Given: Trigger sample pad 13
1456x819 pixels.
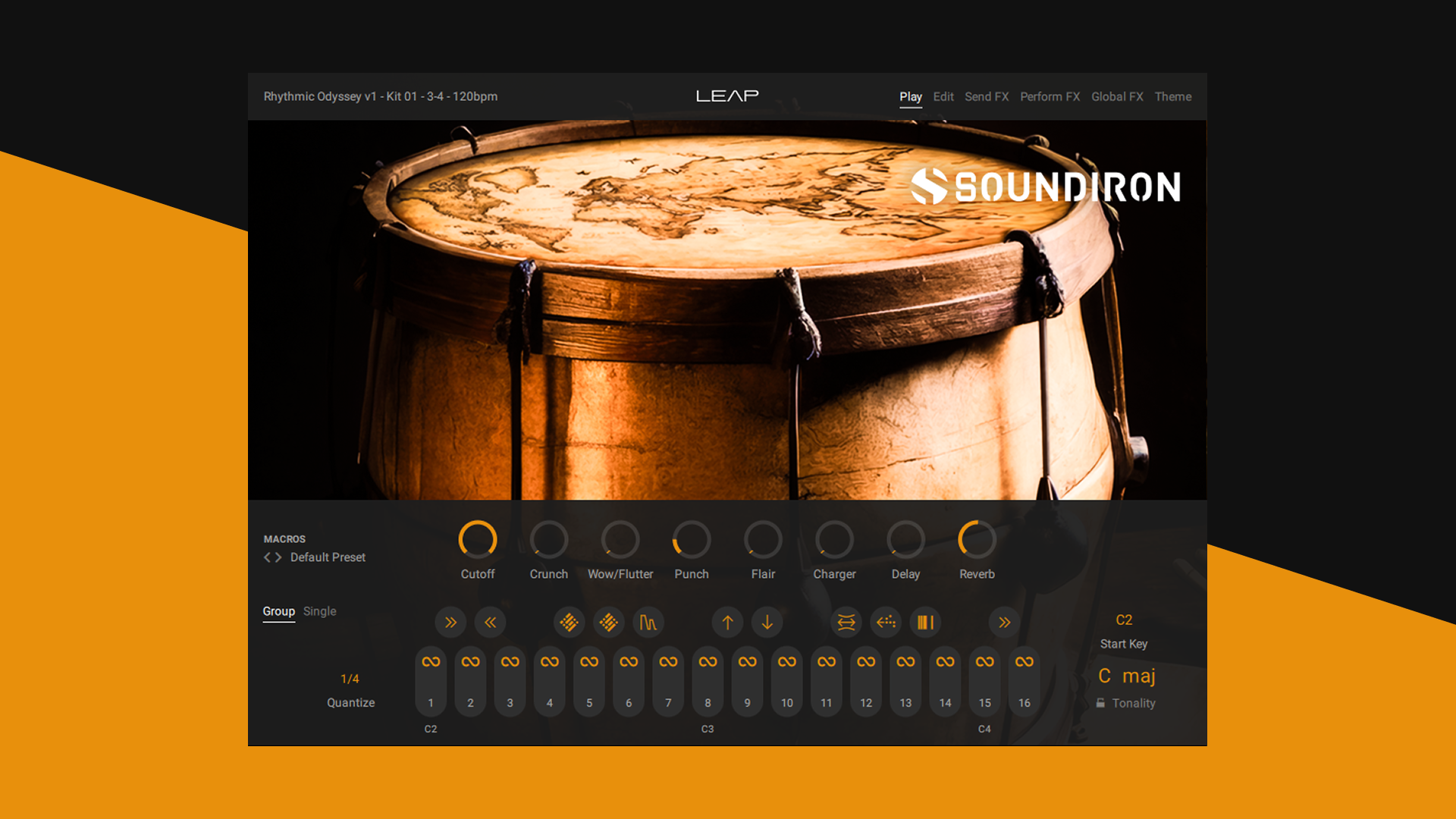Looking at the screenshot, I should [x=905, y=682].
